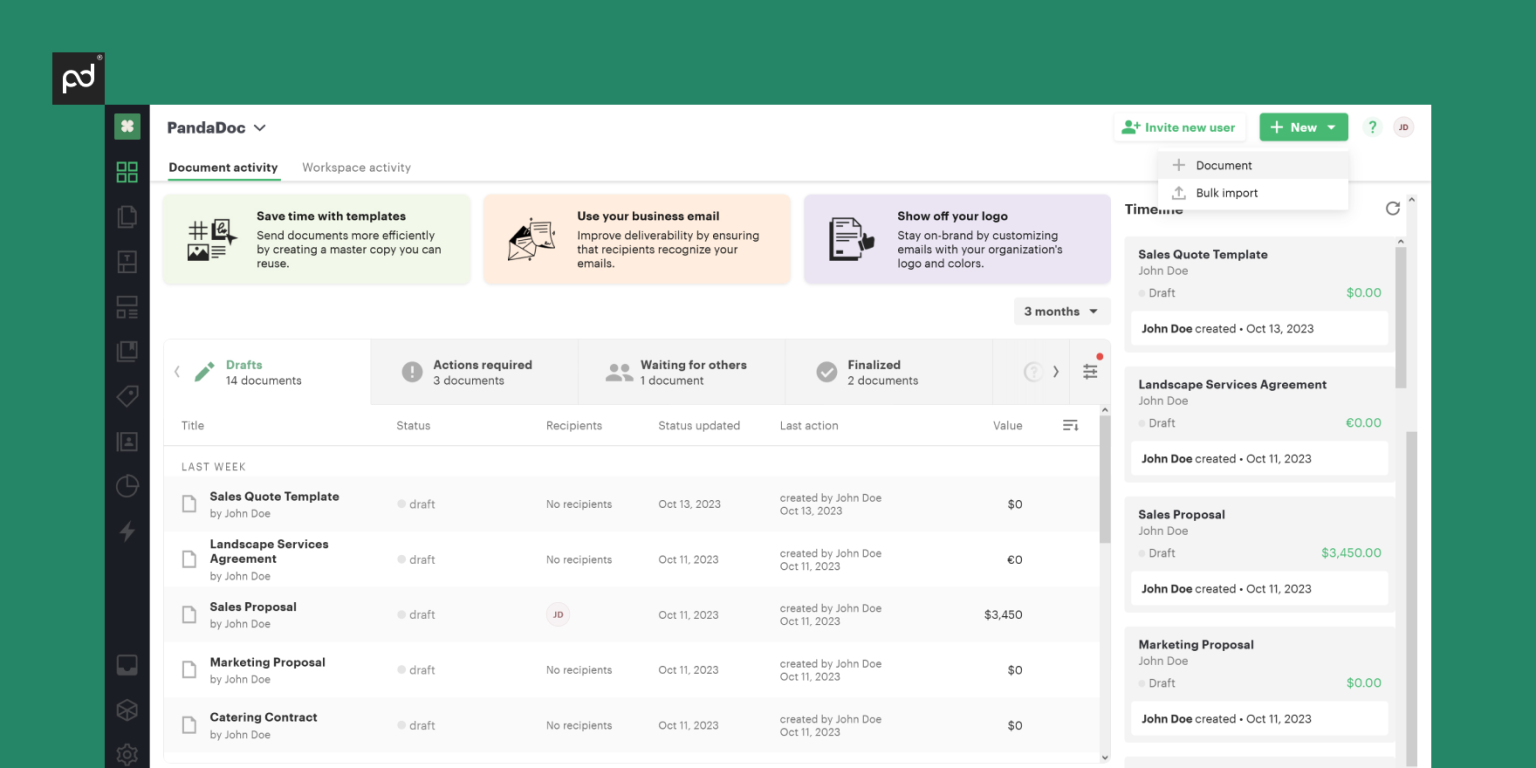Refresh the Timeline panel
The width and height of the screenshot is (1536, 768).
[x=1392, y=209]
